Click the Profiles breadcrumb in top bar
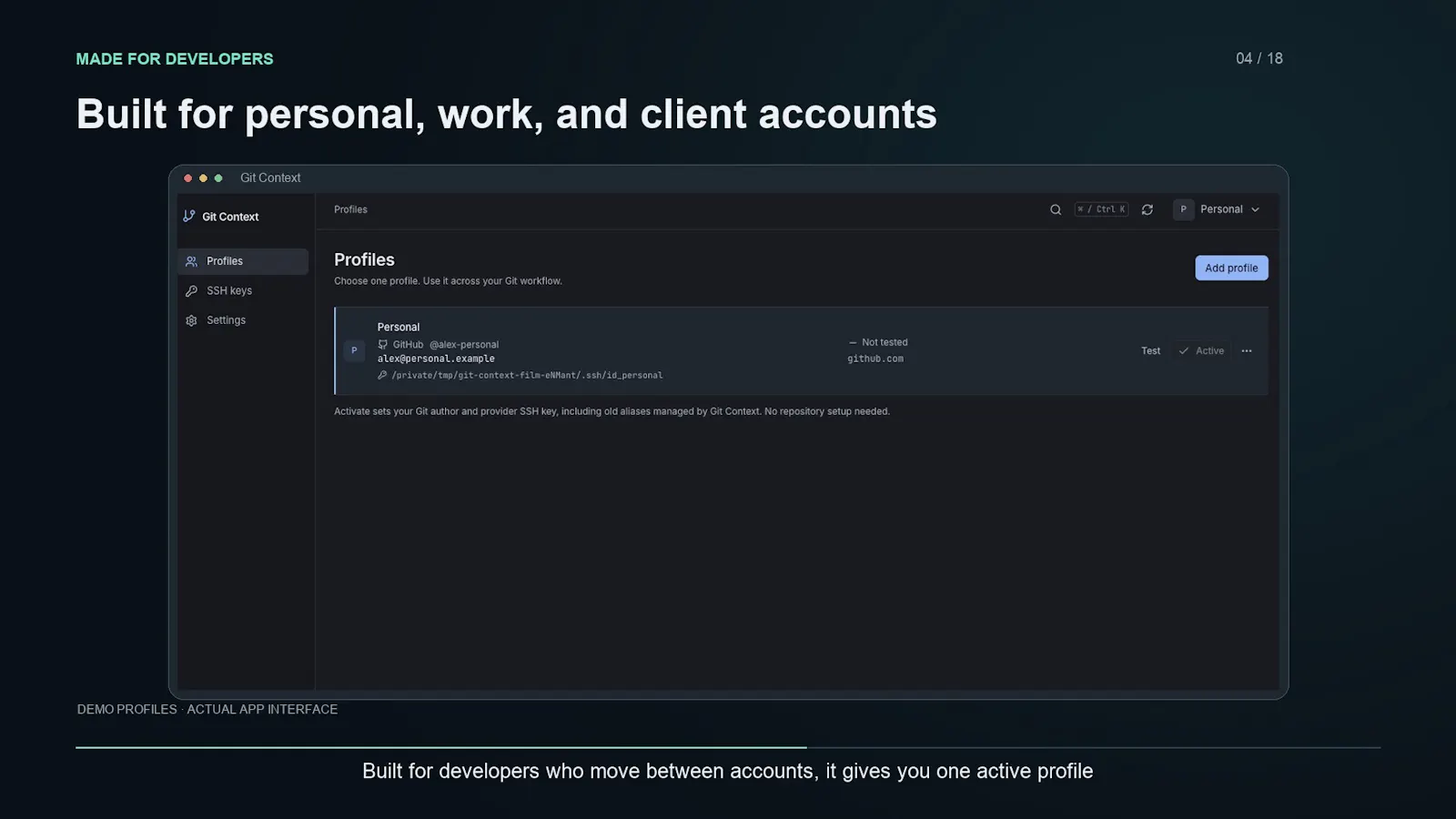The height and width of the screenshot is (819, 1456). 350,209
